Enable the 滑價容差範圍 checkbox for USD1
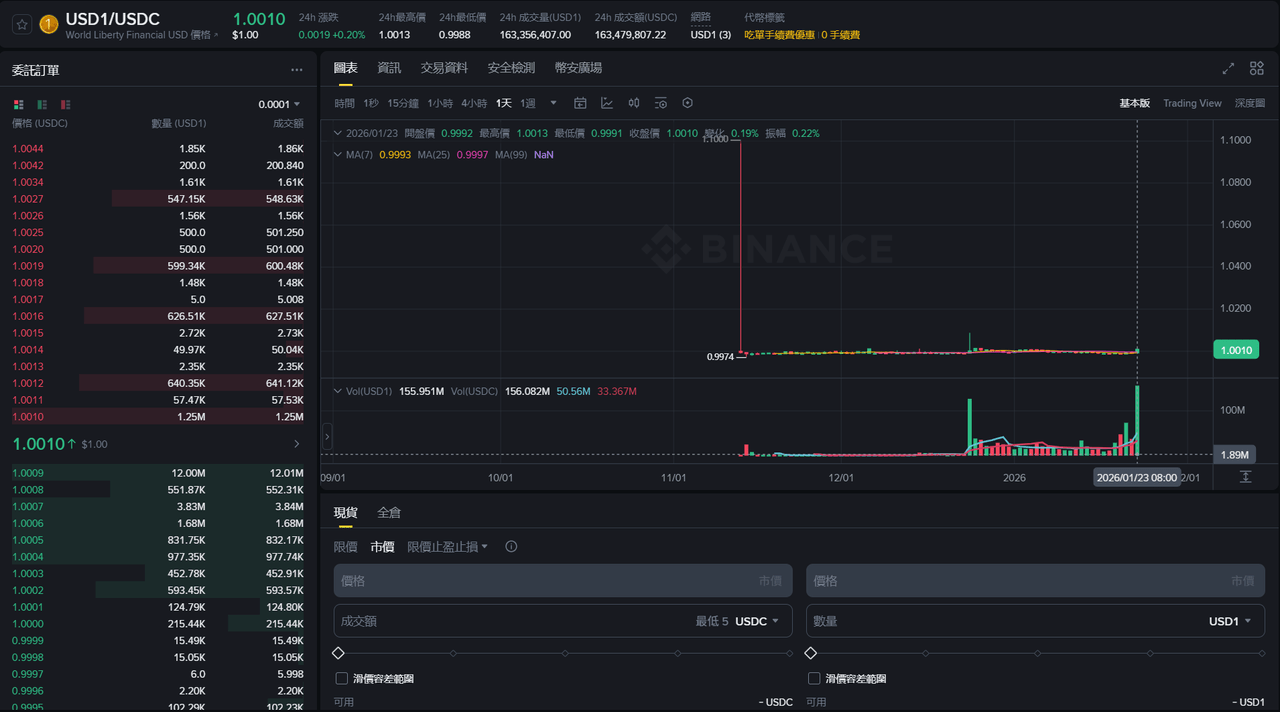1280x712 pixels. pos(814,678)
